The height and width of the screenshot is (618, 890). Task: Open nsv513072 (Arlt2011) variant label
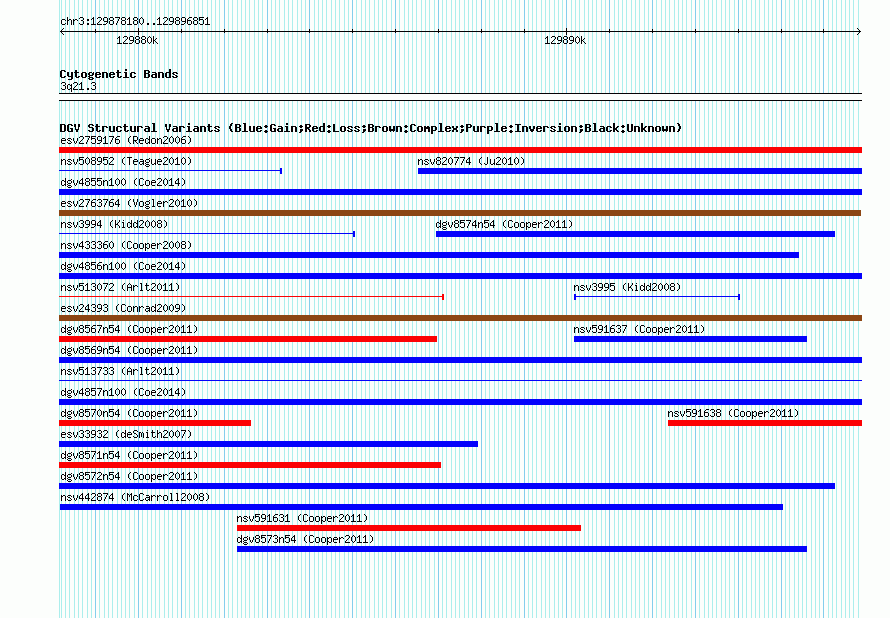pos(120,287)
